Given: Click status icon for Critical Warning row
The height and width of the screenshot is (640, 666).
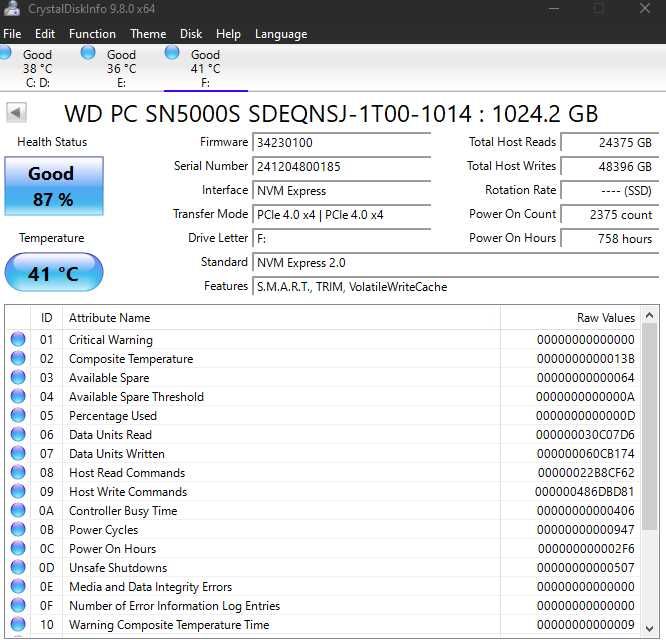Looking at the screenshot, I should [x=18, y=339].
